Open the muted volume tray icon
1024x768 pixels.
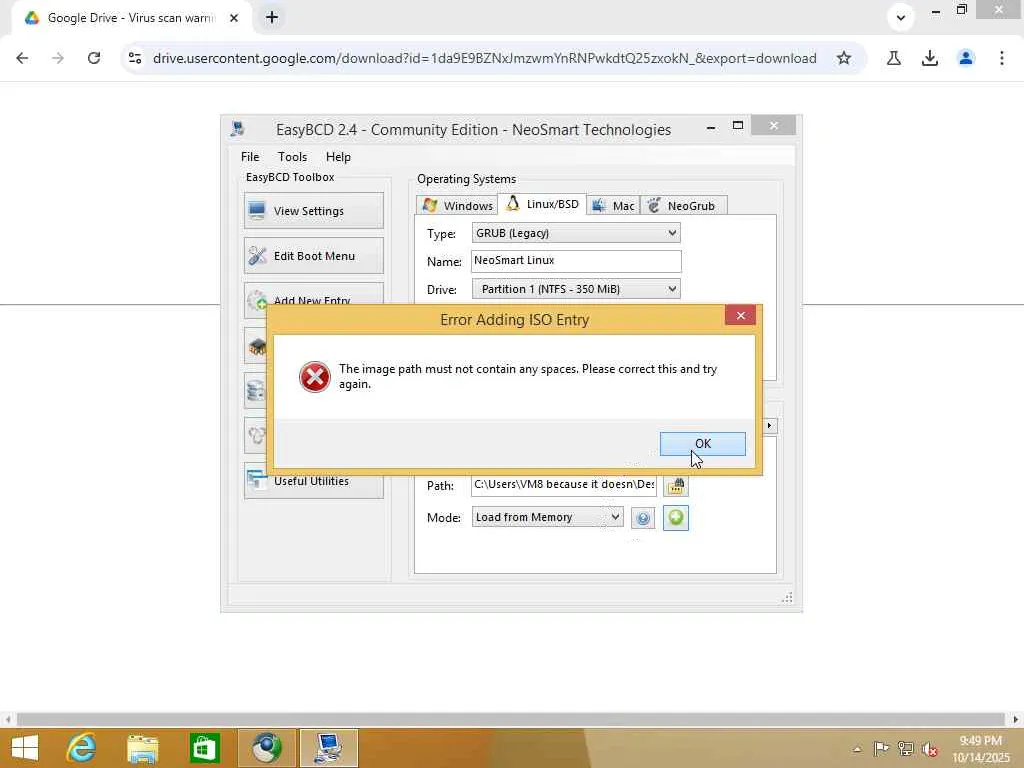pyautogui.click(x=930, y=749)
